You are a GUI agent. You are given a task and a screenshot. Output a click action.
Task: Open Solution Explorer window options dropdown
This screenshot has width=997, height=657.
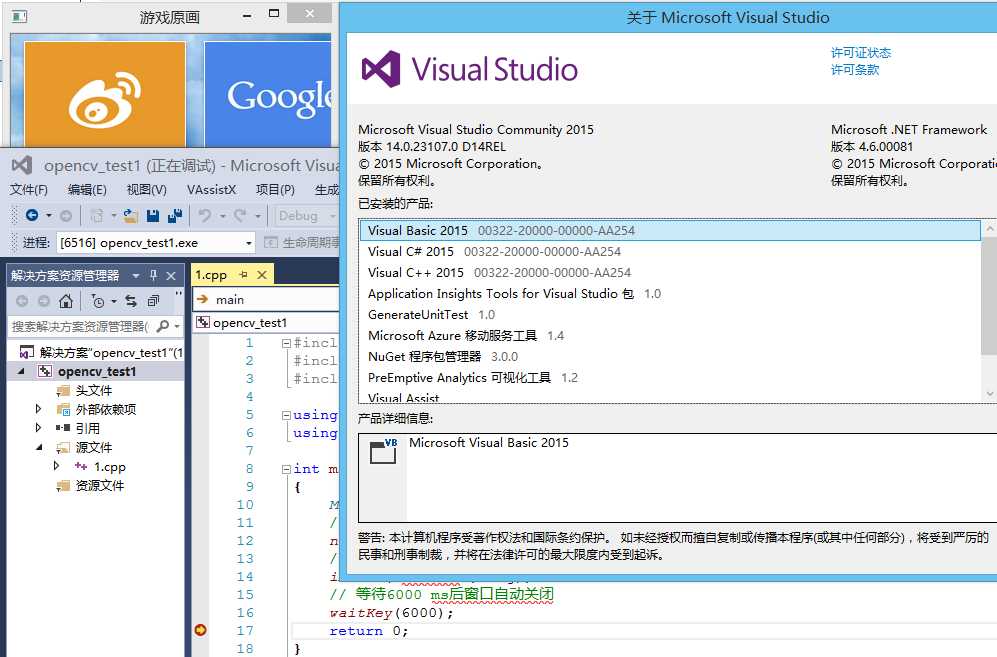tap(135, 275)
